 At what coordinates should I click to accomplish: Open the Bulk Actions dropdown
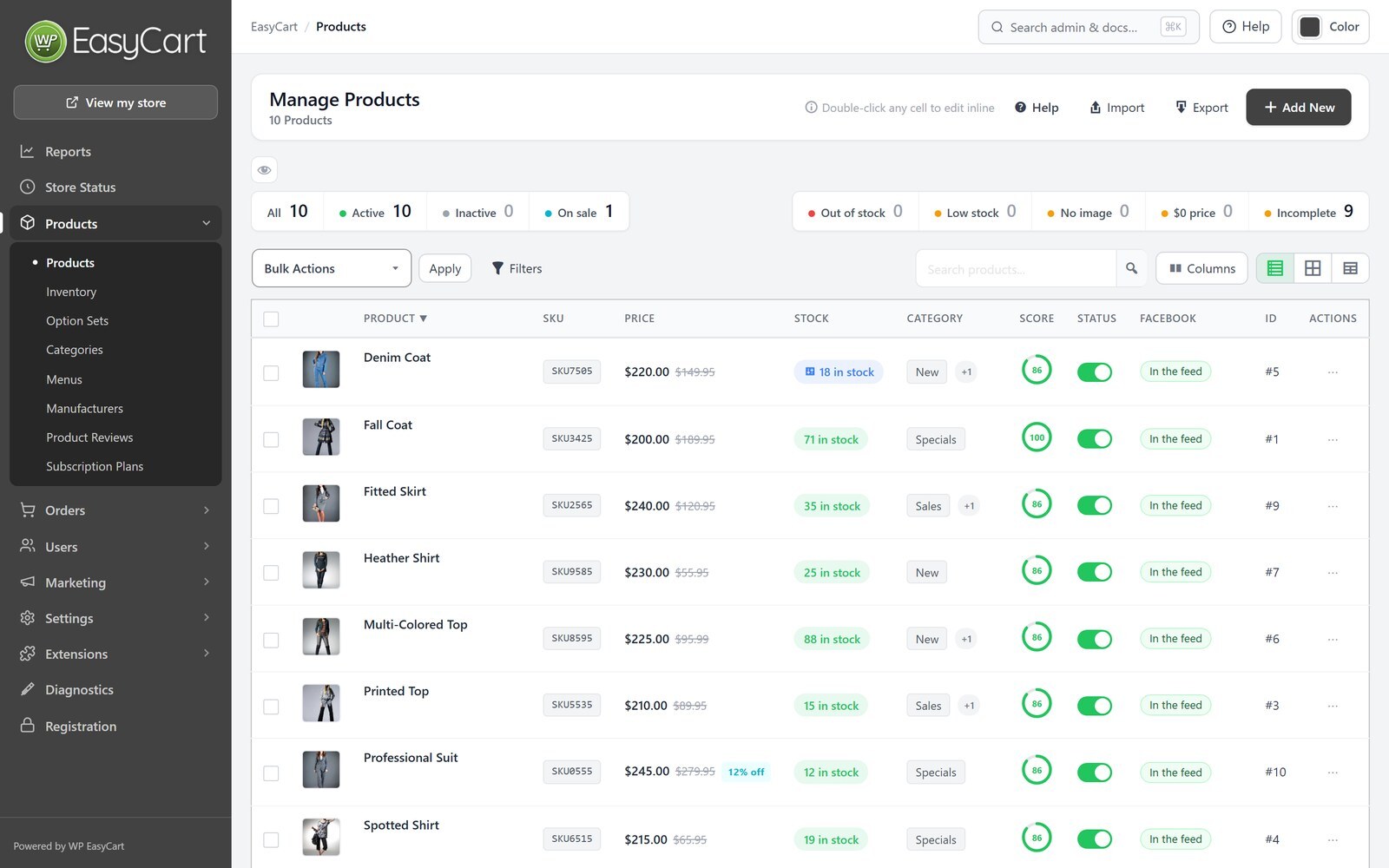[x=332, y=268]
